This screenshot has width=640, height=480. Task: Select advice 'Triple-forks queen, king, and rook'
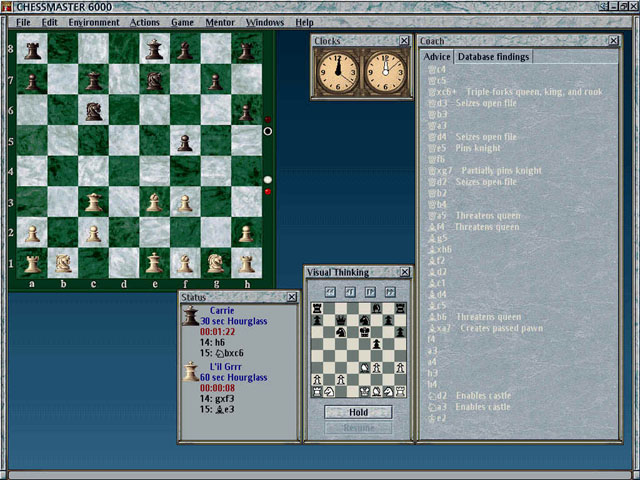(515, 92)
